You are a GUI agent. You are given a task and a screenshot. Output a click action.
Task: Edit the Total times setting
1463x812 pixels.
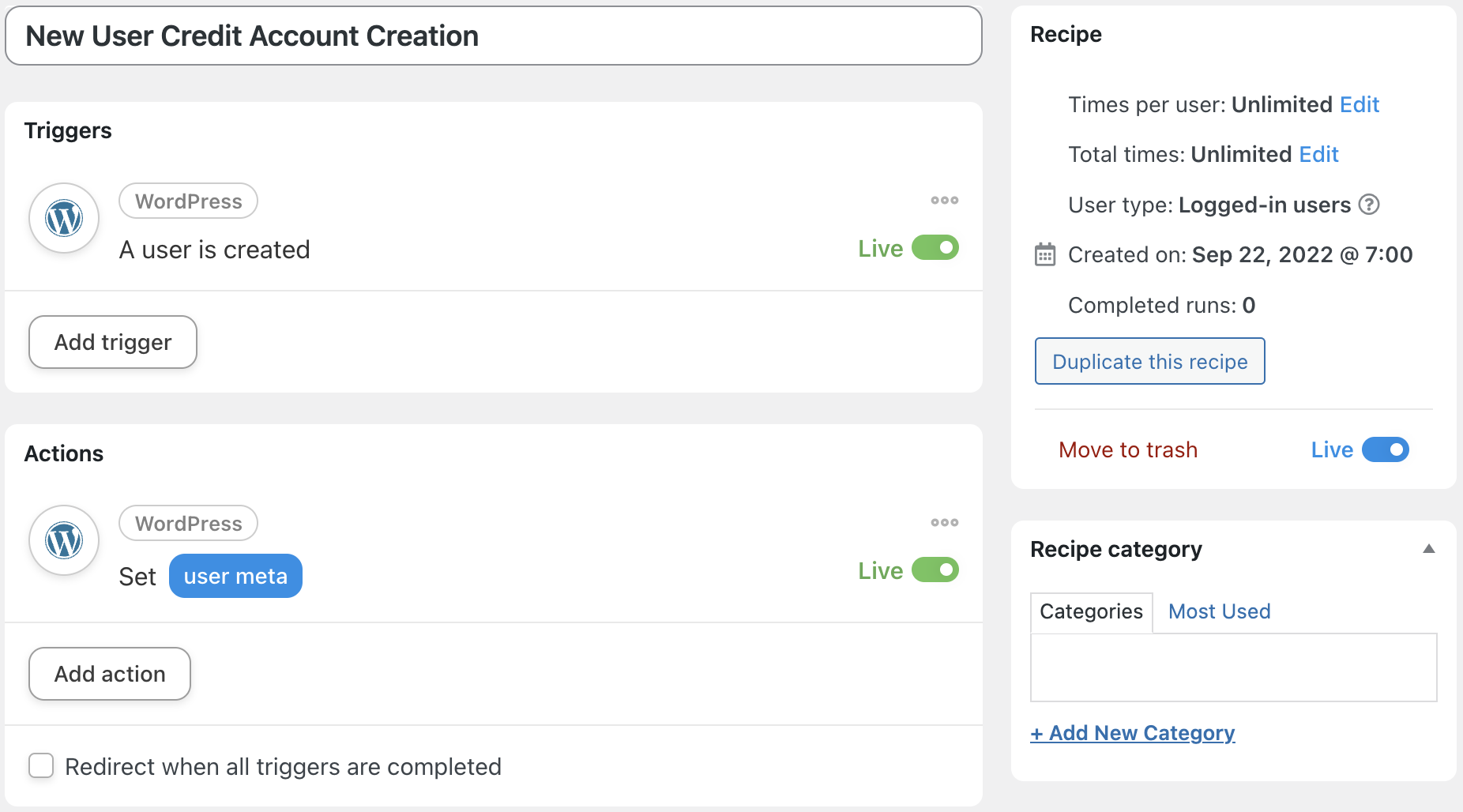(x=1318, y=154)
